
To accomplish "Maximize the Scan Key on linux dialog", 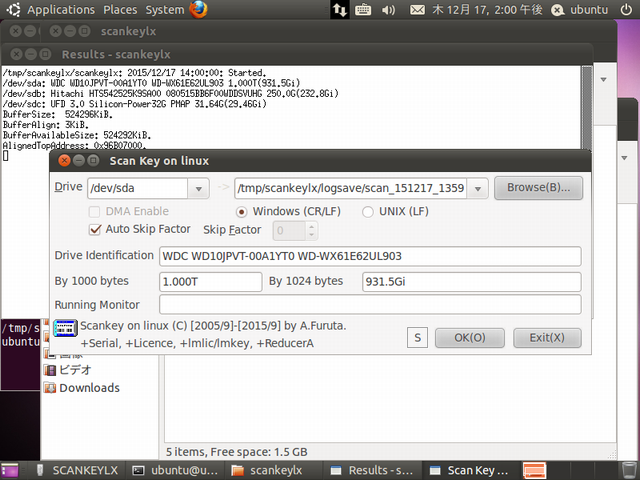I will (93, 160).
